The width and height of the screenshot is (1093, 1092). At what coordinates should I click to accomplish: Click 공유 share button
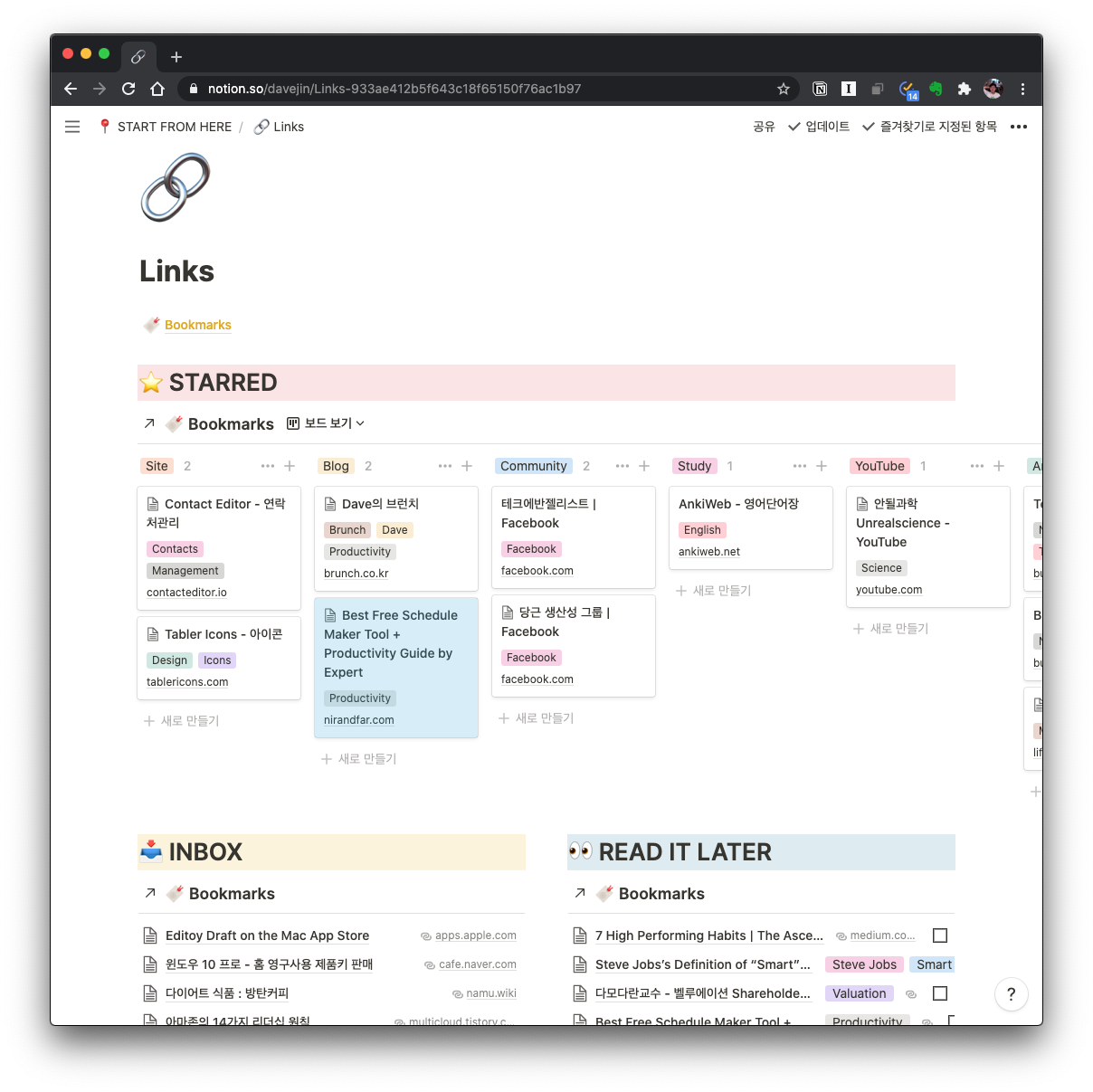765,127
